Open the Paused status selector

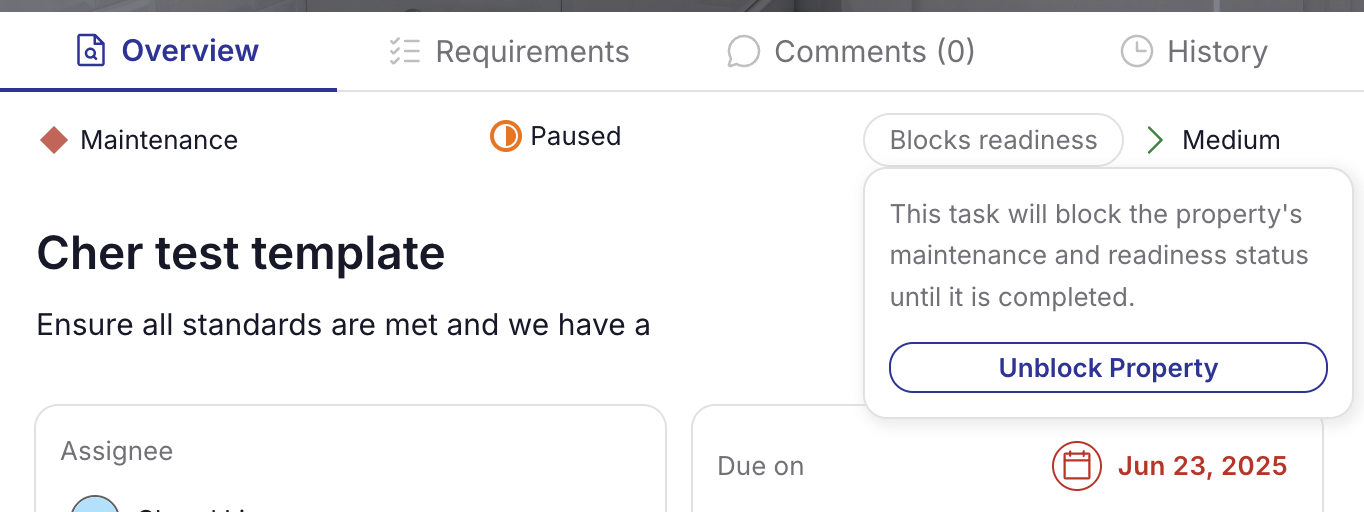(x=575, y=136)
